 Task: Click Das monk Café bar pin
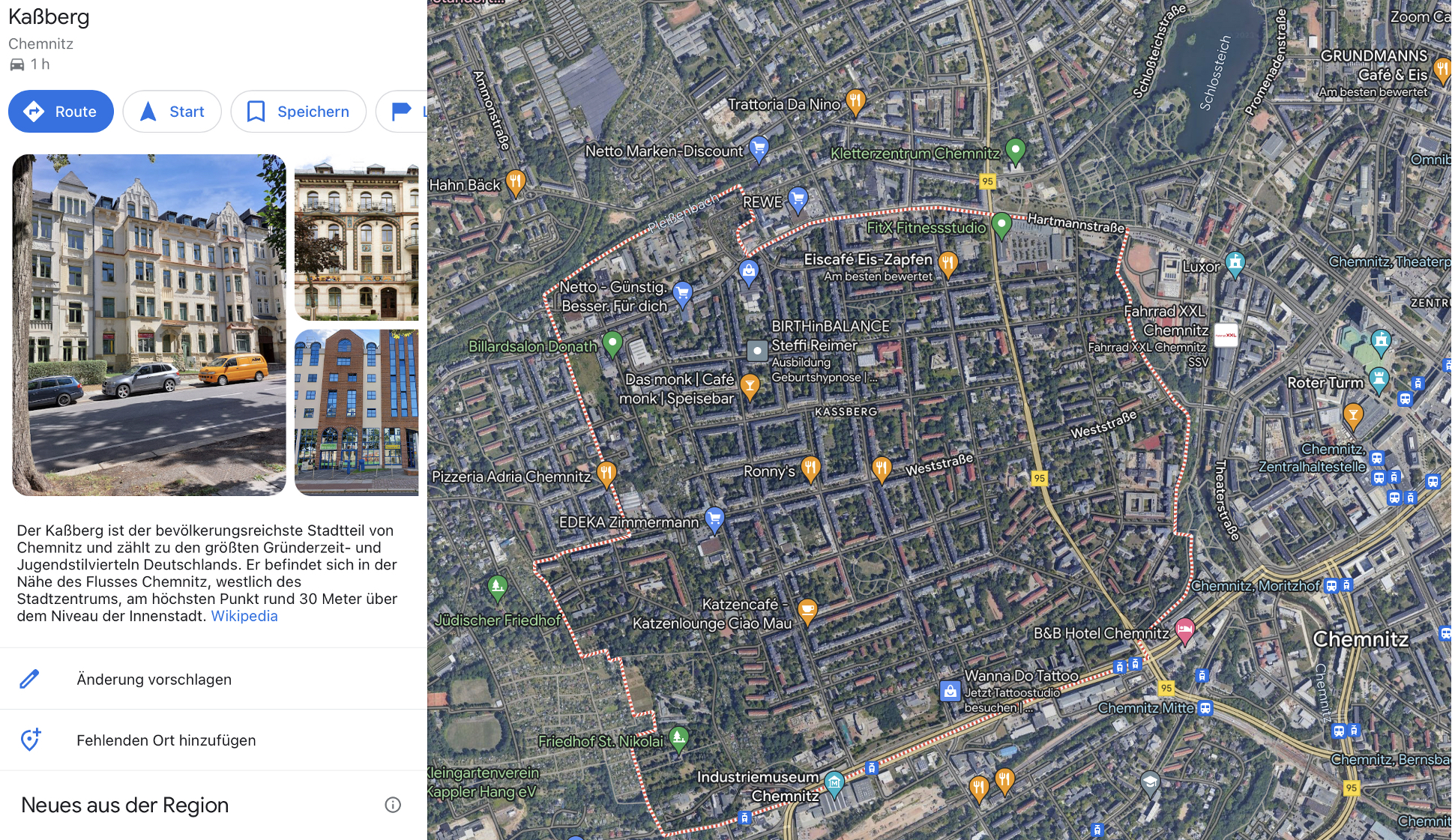(750, 385)
